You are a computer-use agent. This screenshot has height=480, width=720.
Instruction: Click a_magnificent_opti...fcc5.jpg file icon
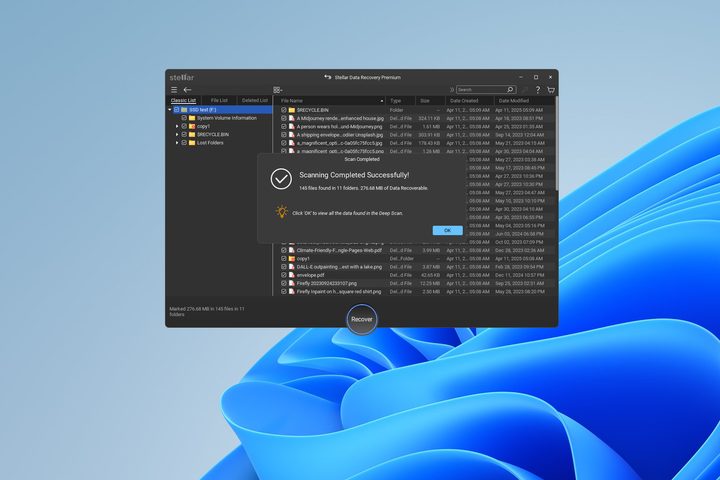292,143
